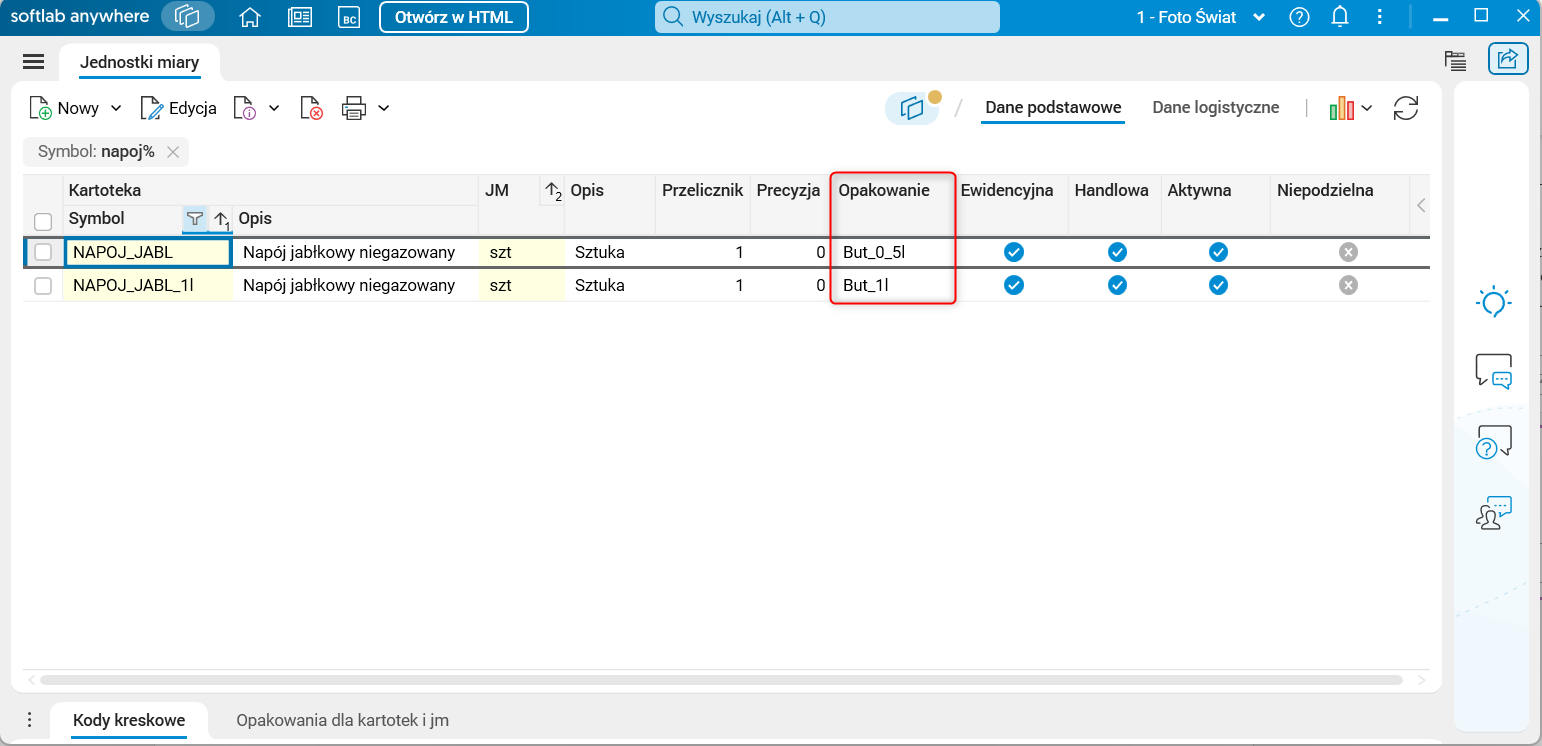Click the horizontal scrollbar below the table
1542x746 pixels.
[x=720, y=680]
